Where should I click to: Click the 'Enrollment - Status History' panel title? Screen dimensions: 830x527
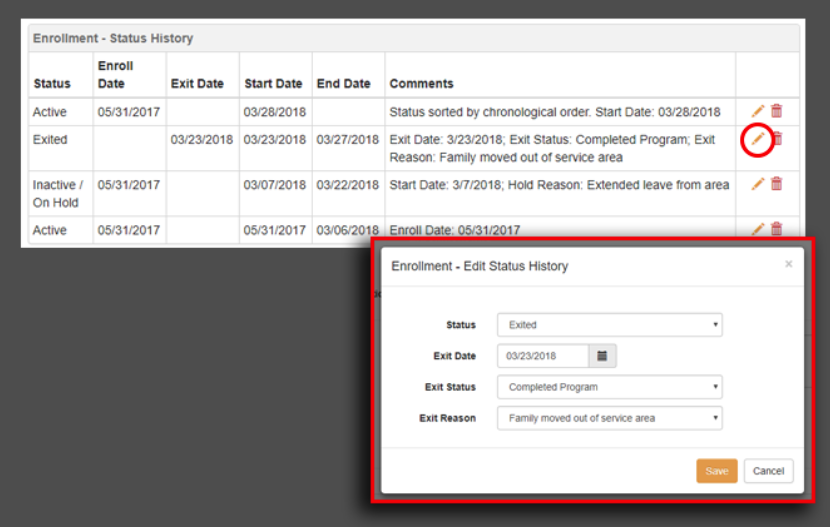(x=113, y=38)
